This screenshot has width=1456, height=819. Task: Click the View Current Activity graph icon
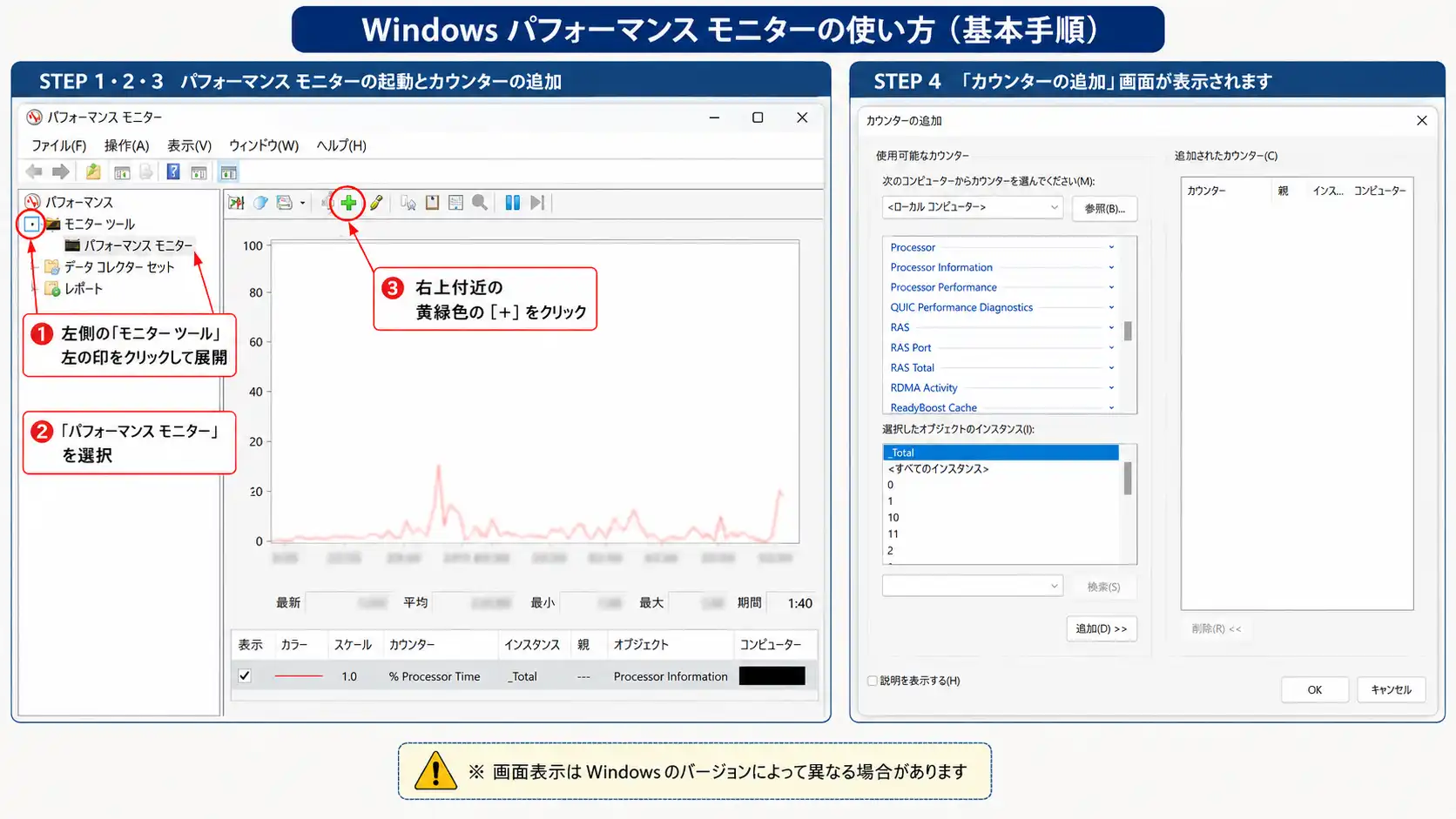(236, 203)
